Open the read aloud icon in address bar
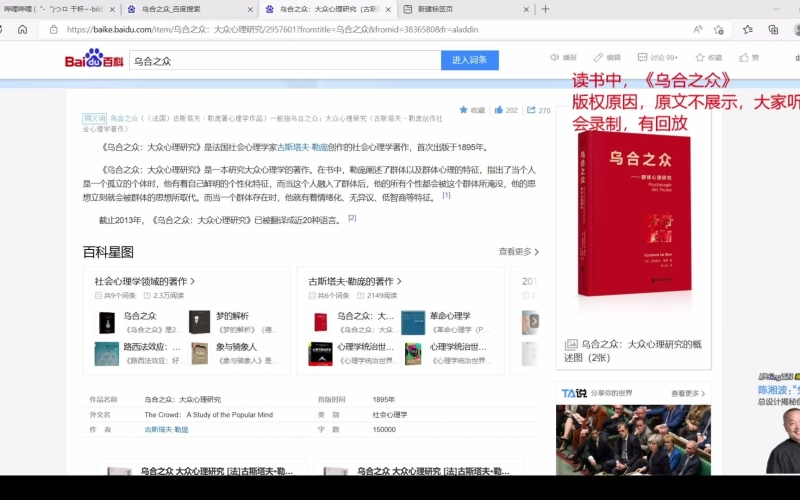 coord(697,30)
